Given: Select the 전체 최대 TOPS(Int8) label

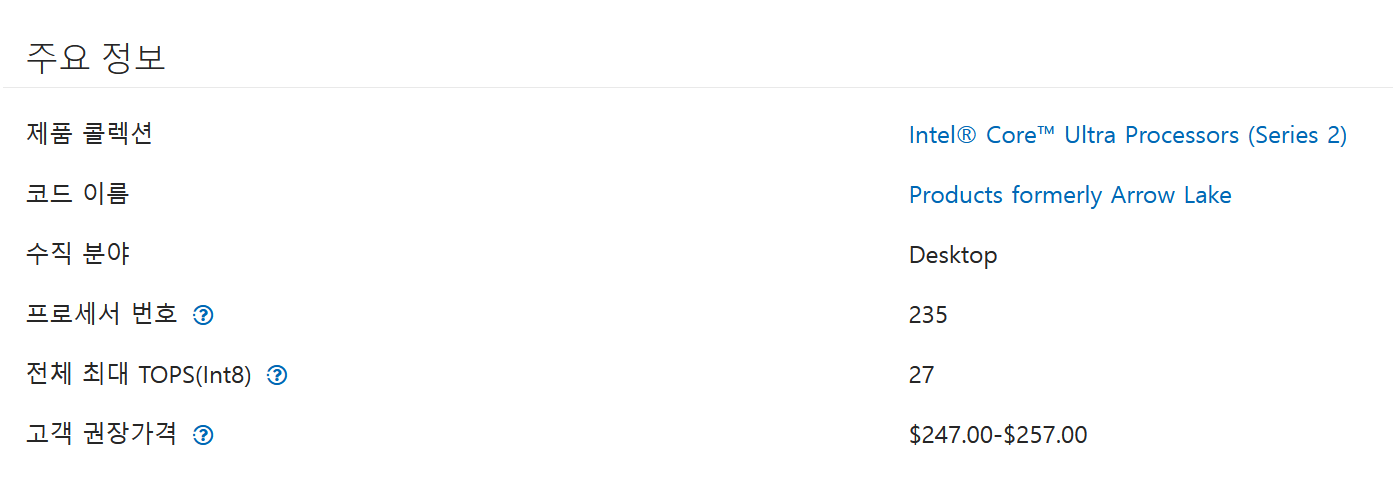Looking at the screenshot, I should coord(139,375).
